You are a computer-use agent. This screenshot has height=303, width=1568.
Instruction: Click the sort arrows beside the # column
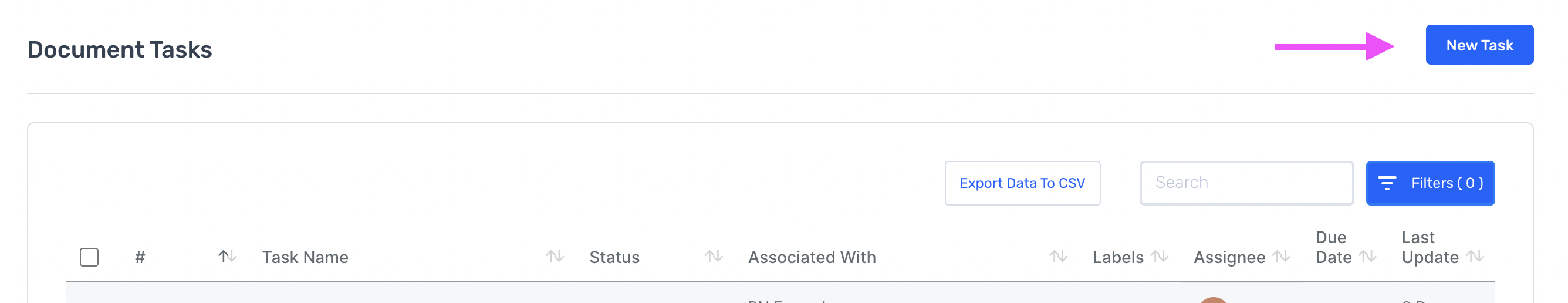227,257
